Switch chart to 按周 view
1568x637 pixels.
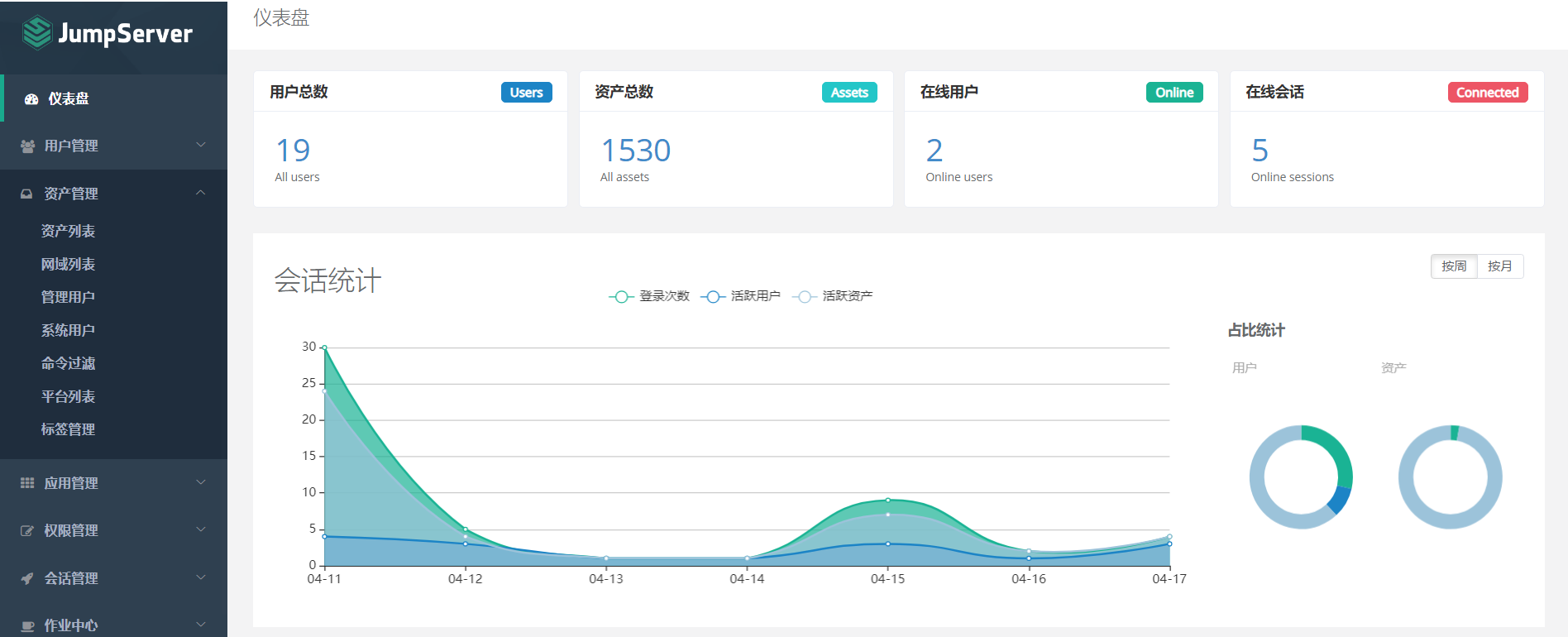point(1454,266)
